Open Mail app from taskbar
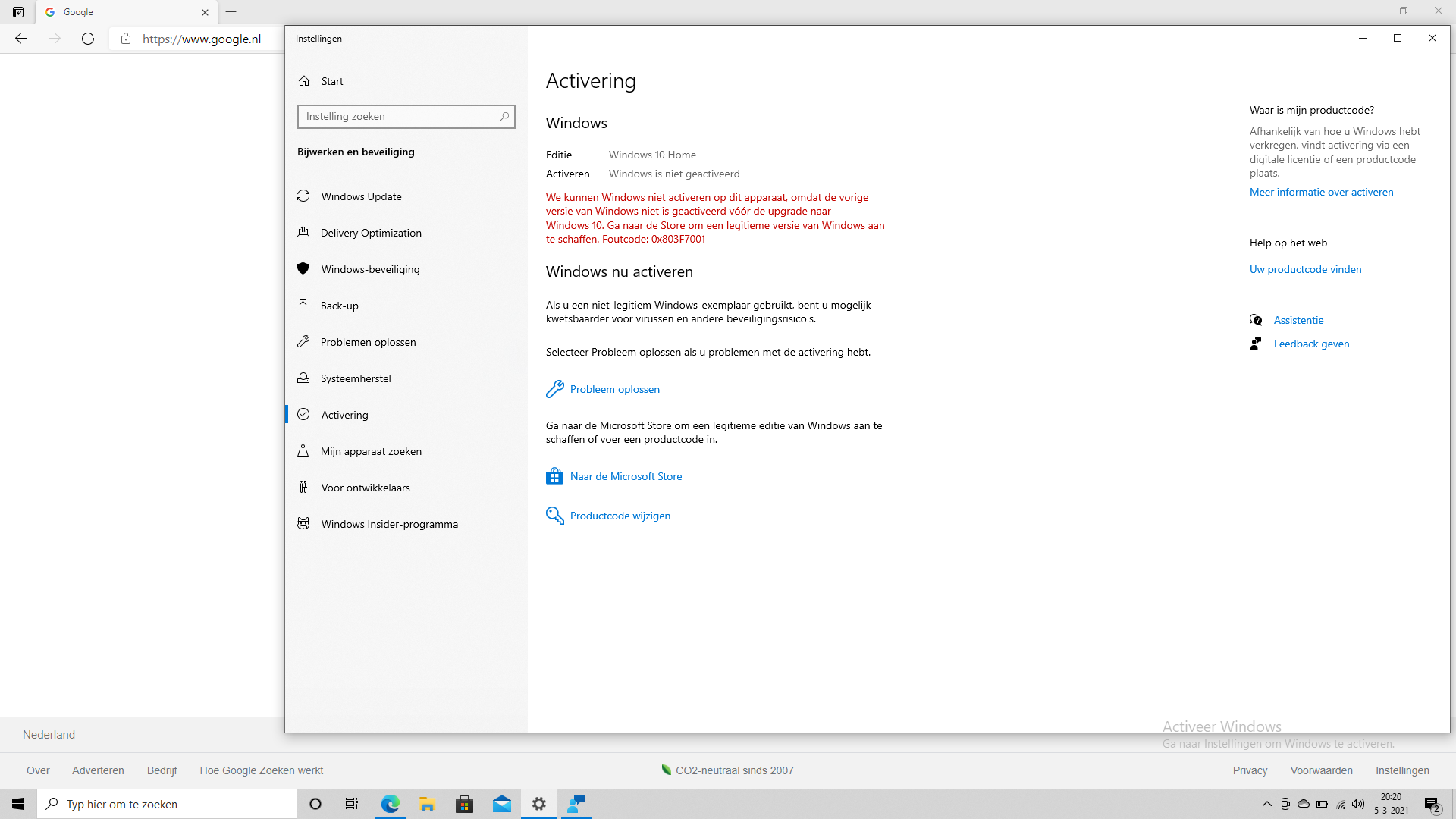Screen dimensions: 1456x819 point(501,804)
